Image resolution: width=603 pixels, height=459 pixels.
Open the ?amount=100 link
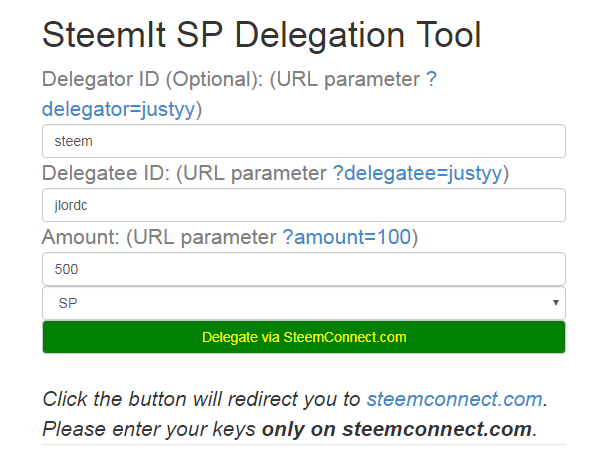point(345,238)
